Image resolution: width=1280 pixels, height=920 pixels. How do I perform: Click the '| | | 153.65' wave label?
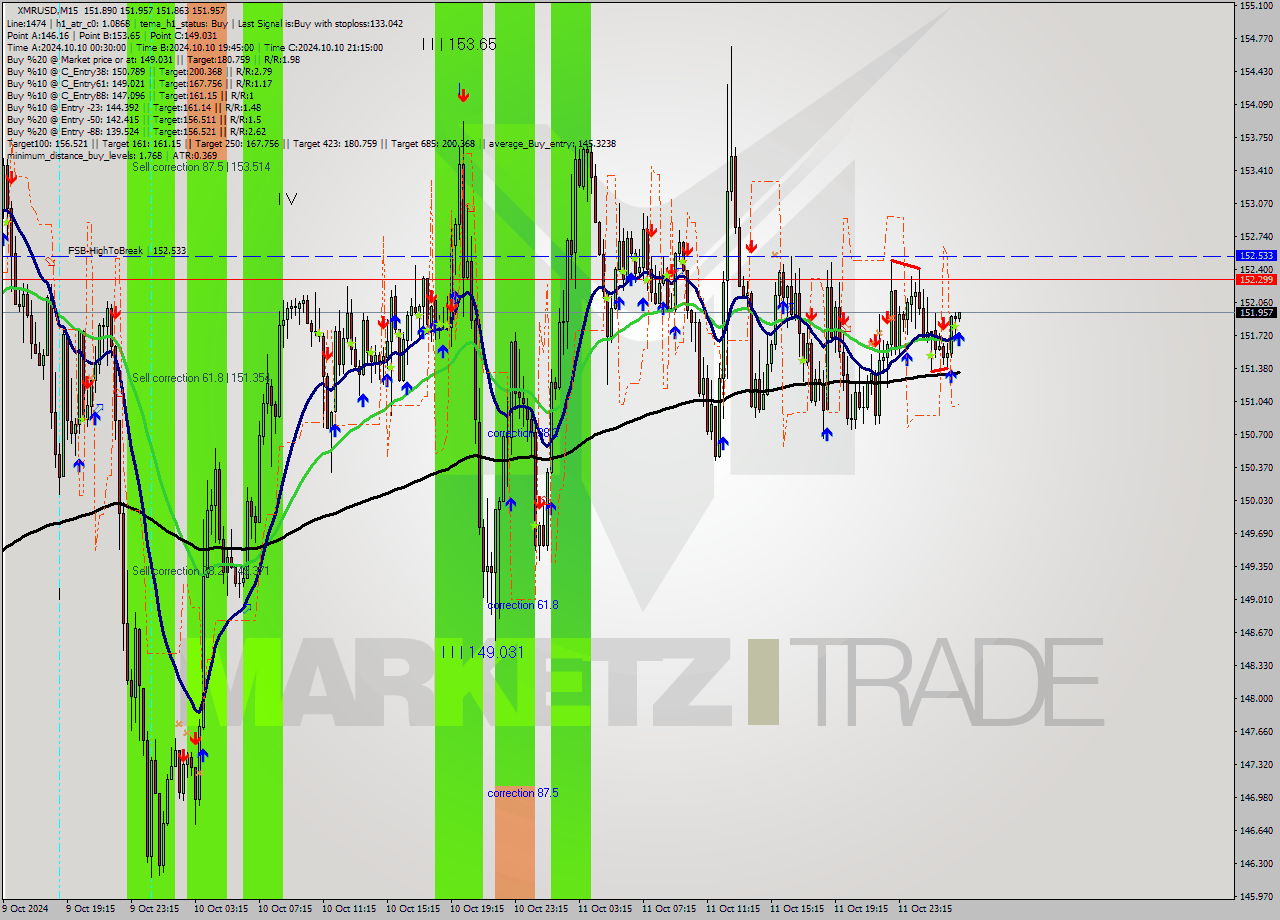pos(459,44)
